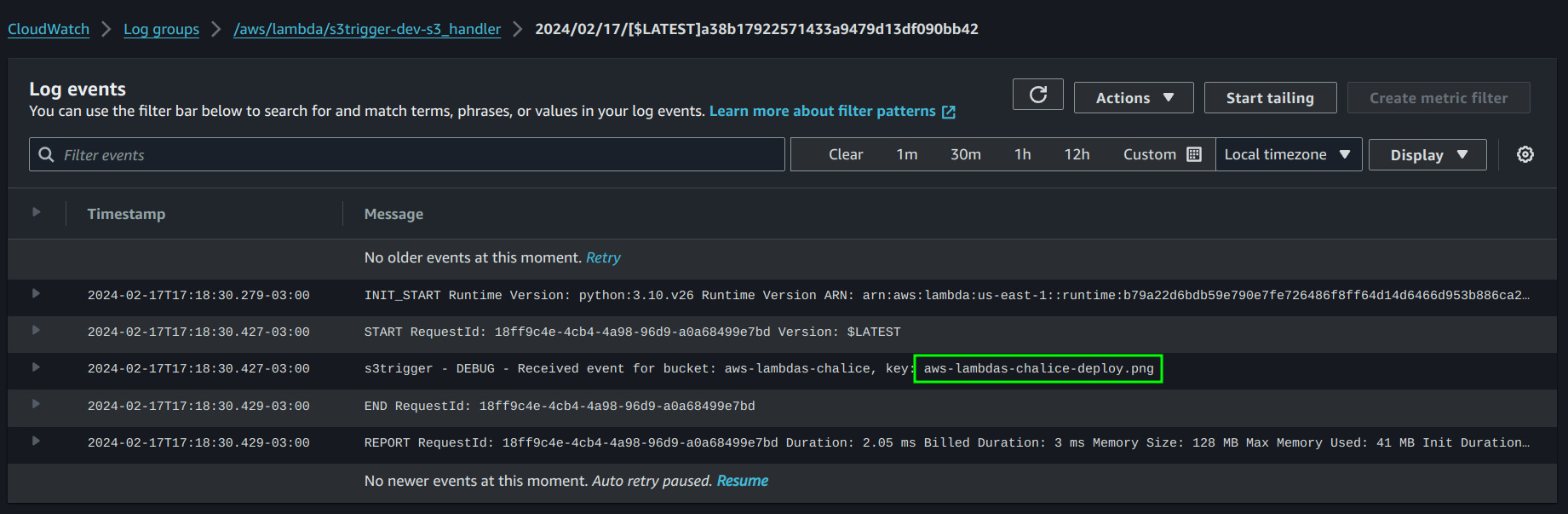Click the INIT_START Runtime Version message text
This screenshot has height=514, width=1568.
point(947,295)
